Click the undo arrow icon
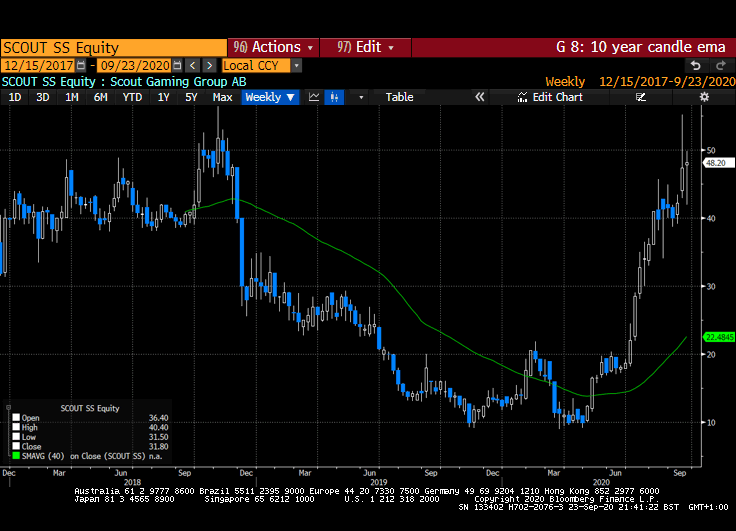Screen dimensions: 736x531 (696, 65)
